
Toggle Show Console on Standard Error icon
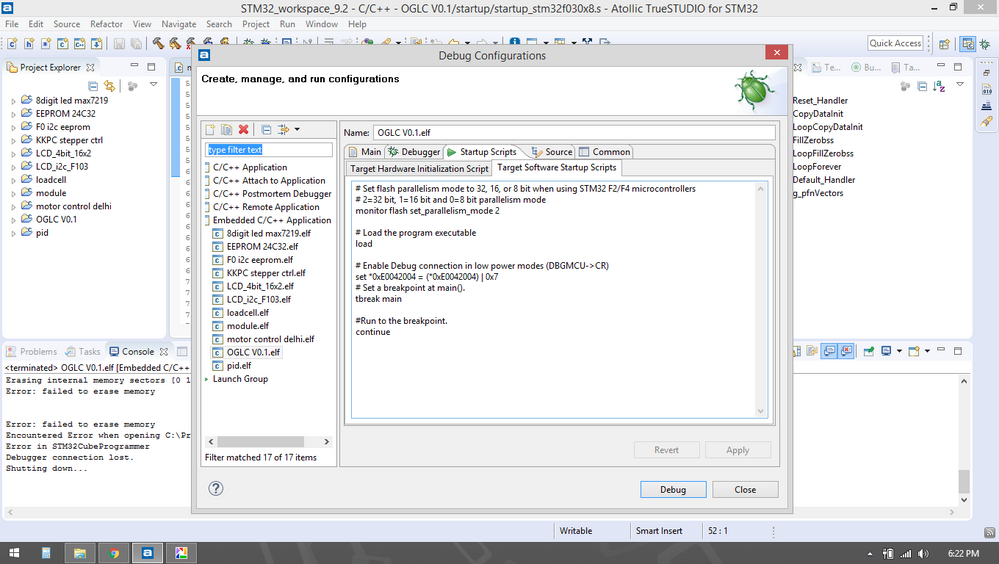coord(846,351)
